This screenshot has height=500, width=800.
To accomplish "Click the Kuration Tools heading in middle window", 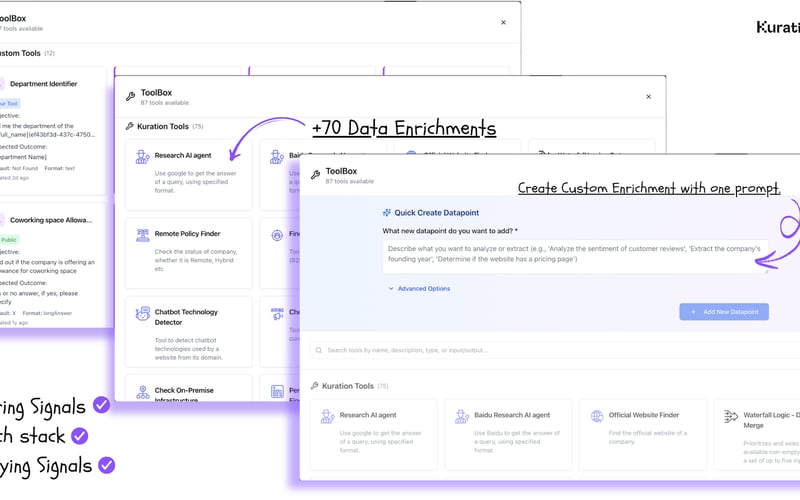I will click(162, 126).
